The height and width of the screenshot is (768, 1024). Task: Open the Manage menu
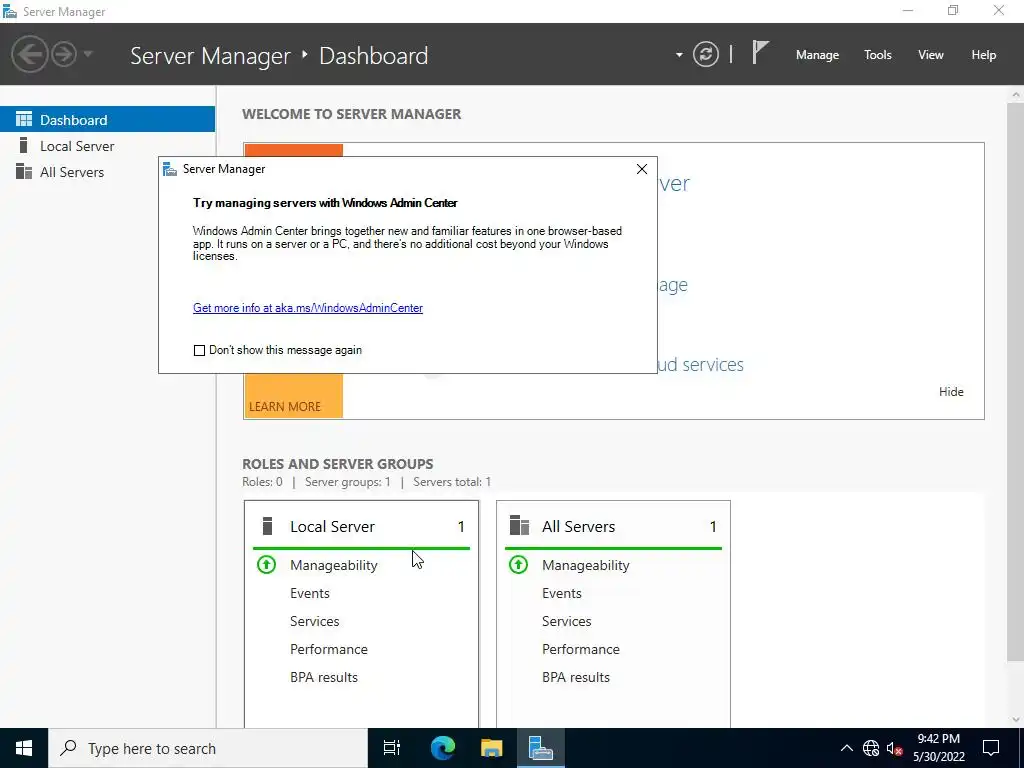[817, 55]
